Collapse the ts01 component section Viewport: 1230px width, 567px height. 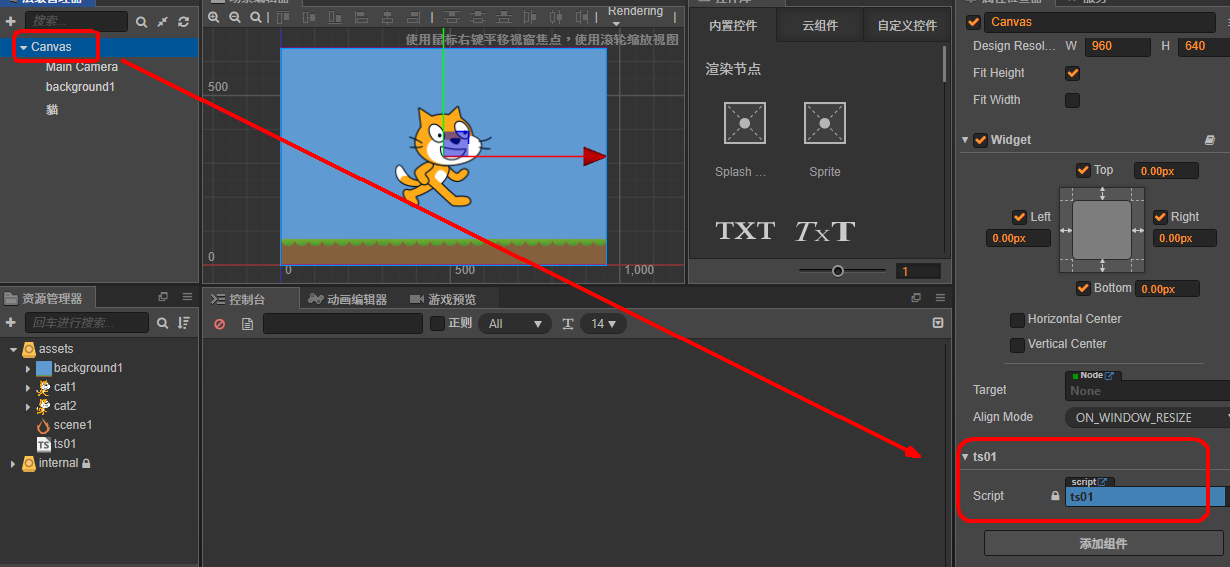point(966,457)
